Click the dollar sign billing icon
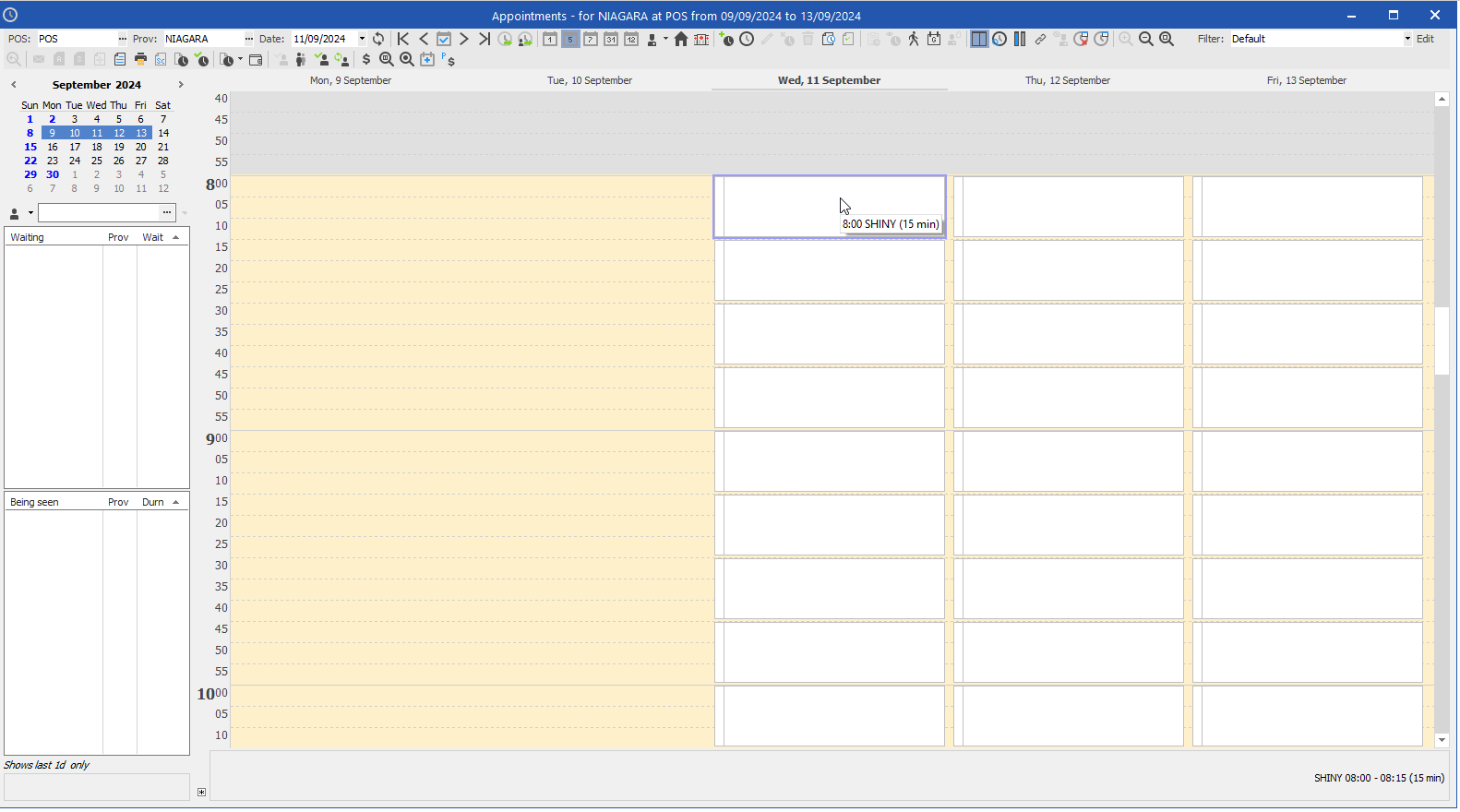 366,59
